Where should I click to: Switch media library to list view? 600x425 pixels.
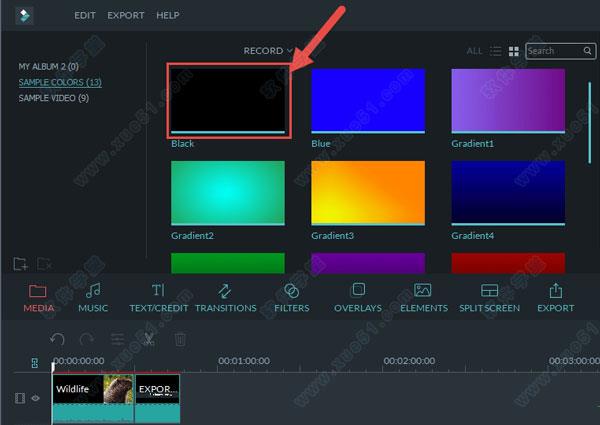click(496, 51)
